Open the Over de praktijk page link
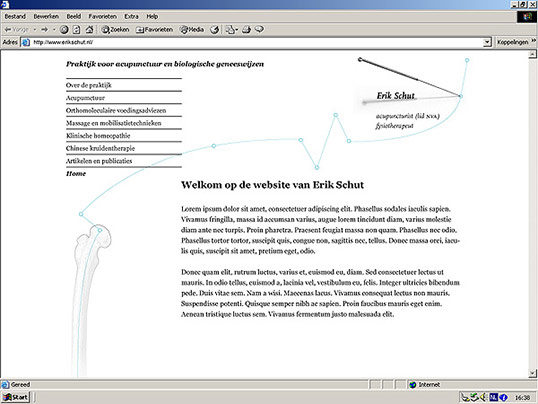538x404 pixels. 89,85
